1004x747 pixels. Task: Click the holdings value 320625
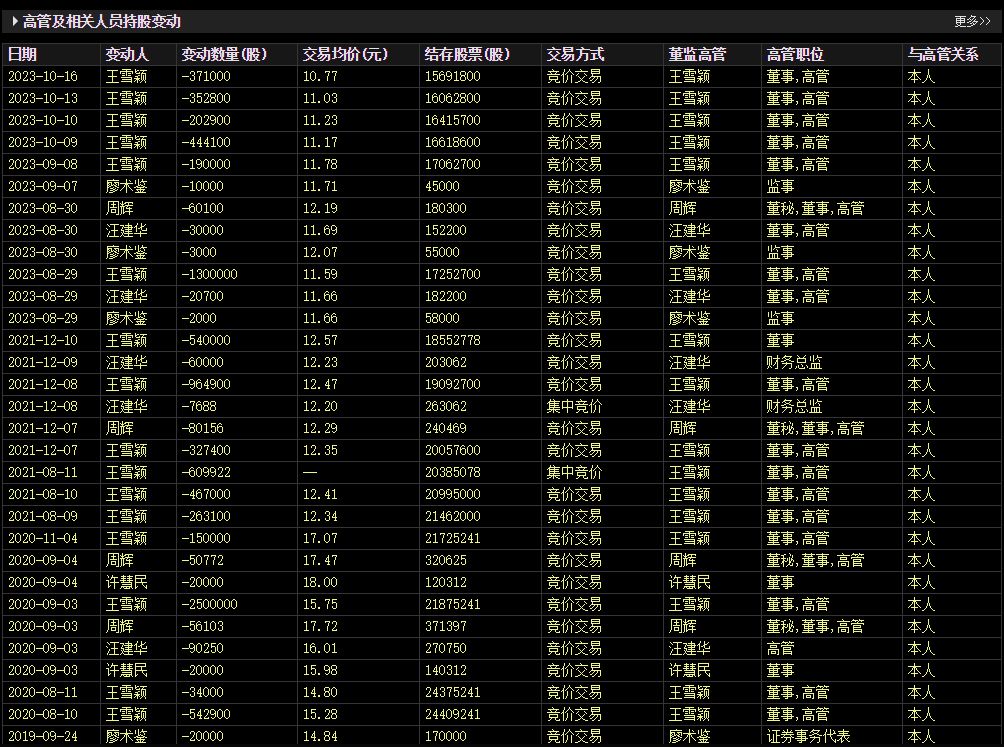coord(446,560)
